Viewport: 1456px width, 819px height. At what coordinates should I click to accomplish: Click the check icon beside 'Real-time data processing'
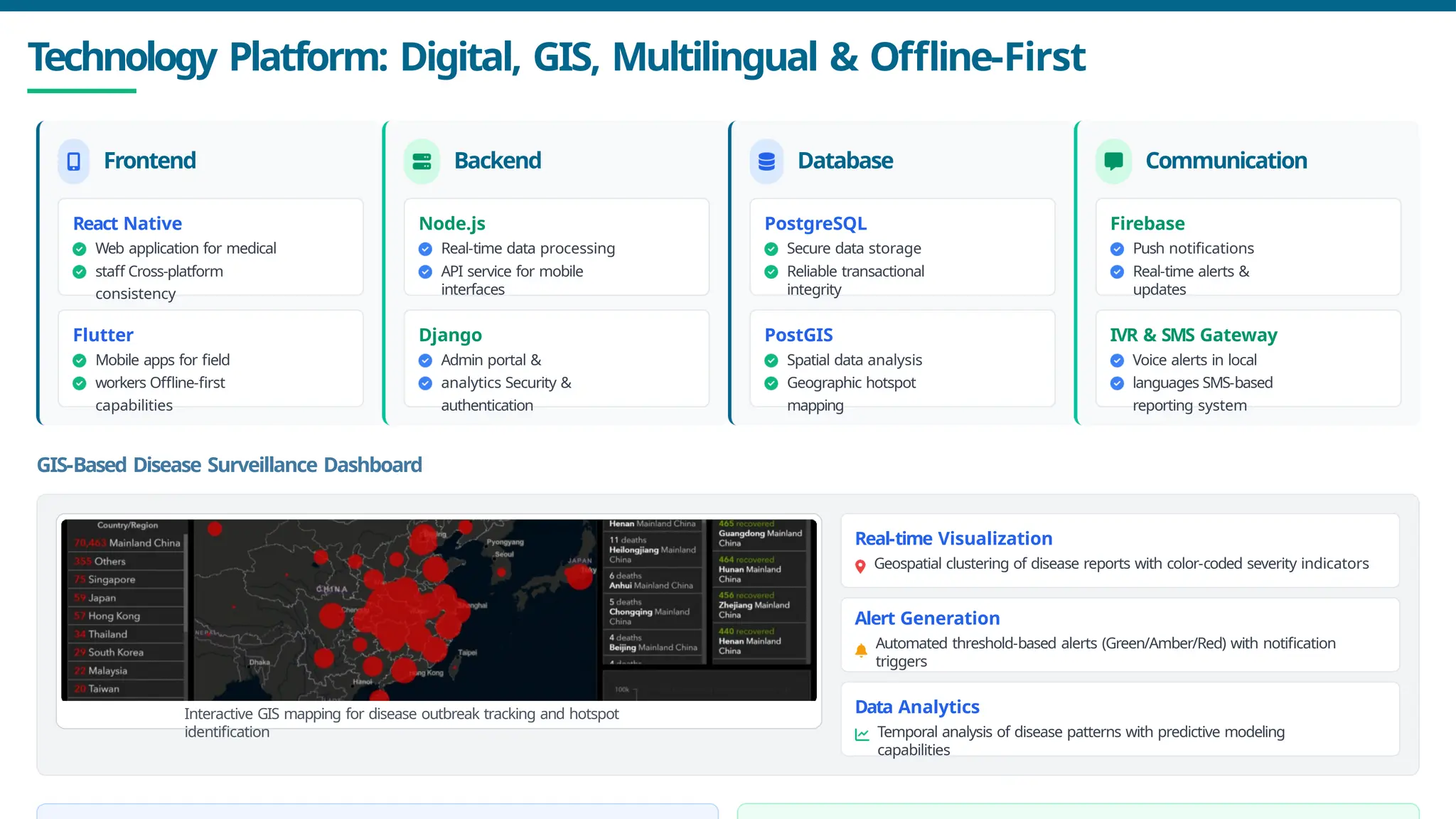click(425, 250)
